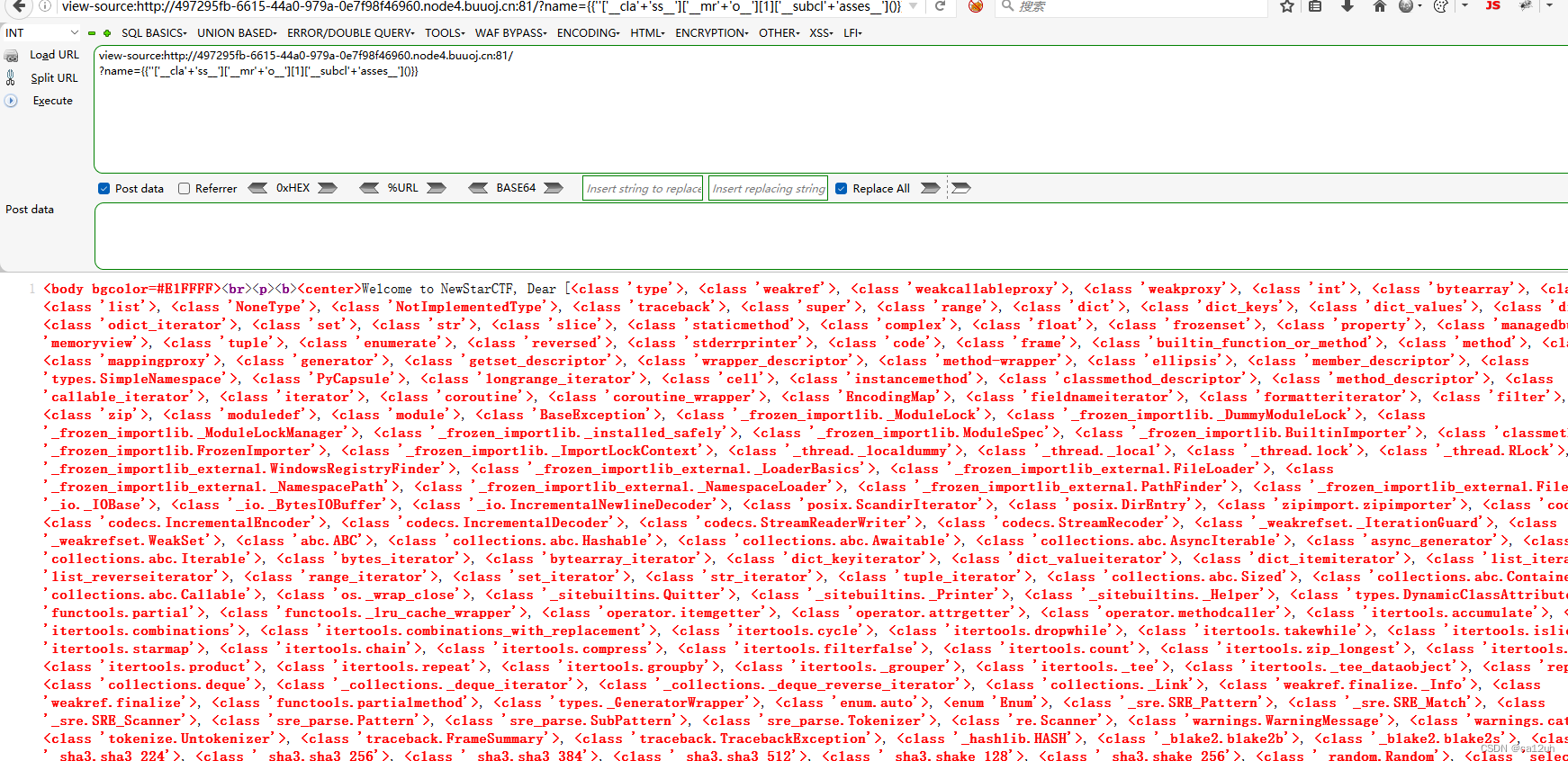The image size is (1568, 761).
Task: Go back with the browser back arrow
Action: coord(19,6)
